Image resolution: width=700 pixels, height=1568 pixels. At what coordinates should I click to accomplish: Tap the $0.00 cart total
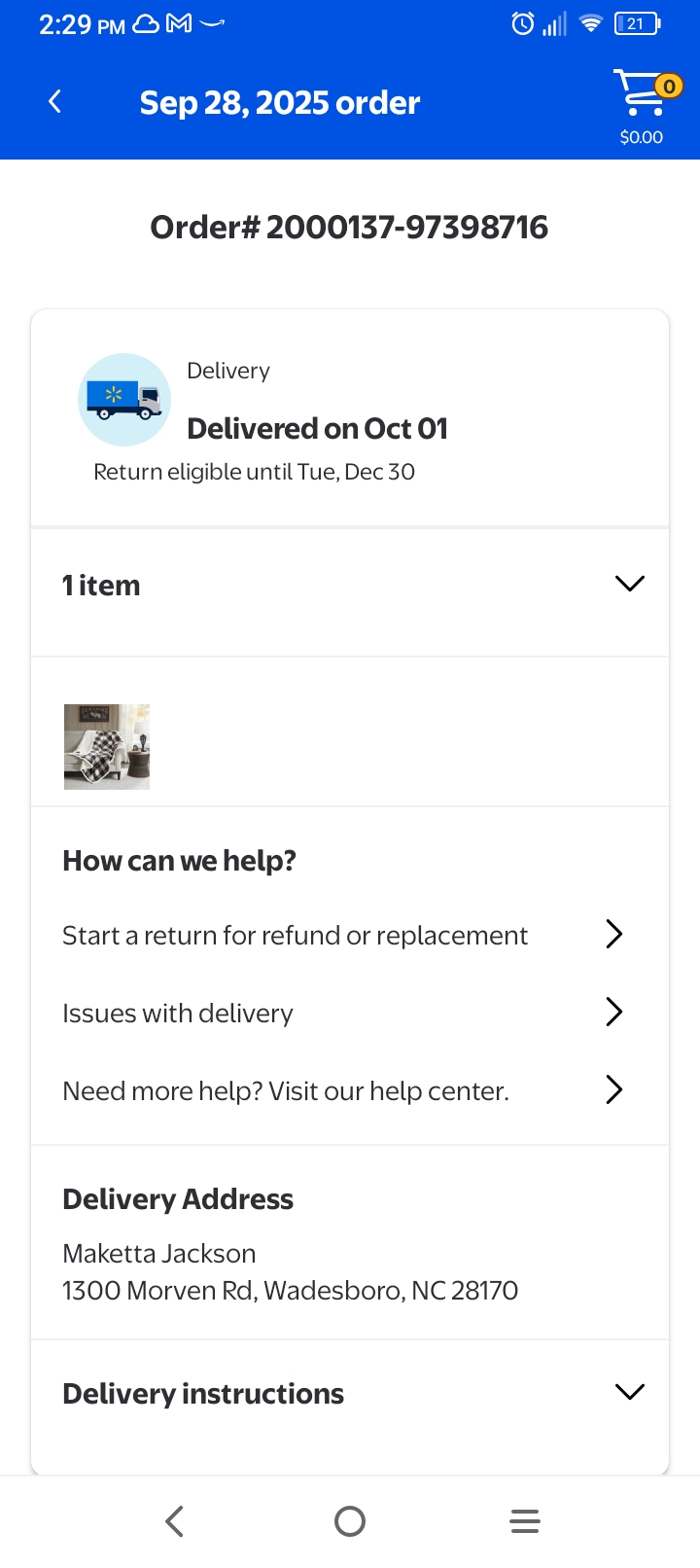pyautogui.click(x=642, y=137)
